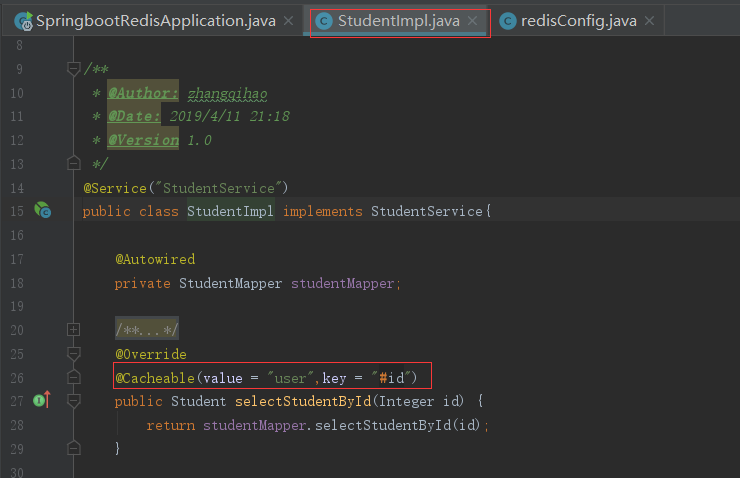Viewport: 740px width, 478px height.
Task: Collapse the Javadoc comment starting on line 9
Action: (74, 69)
